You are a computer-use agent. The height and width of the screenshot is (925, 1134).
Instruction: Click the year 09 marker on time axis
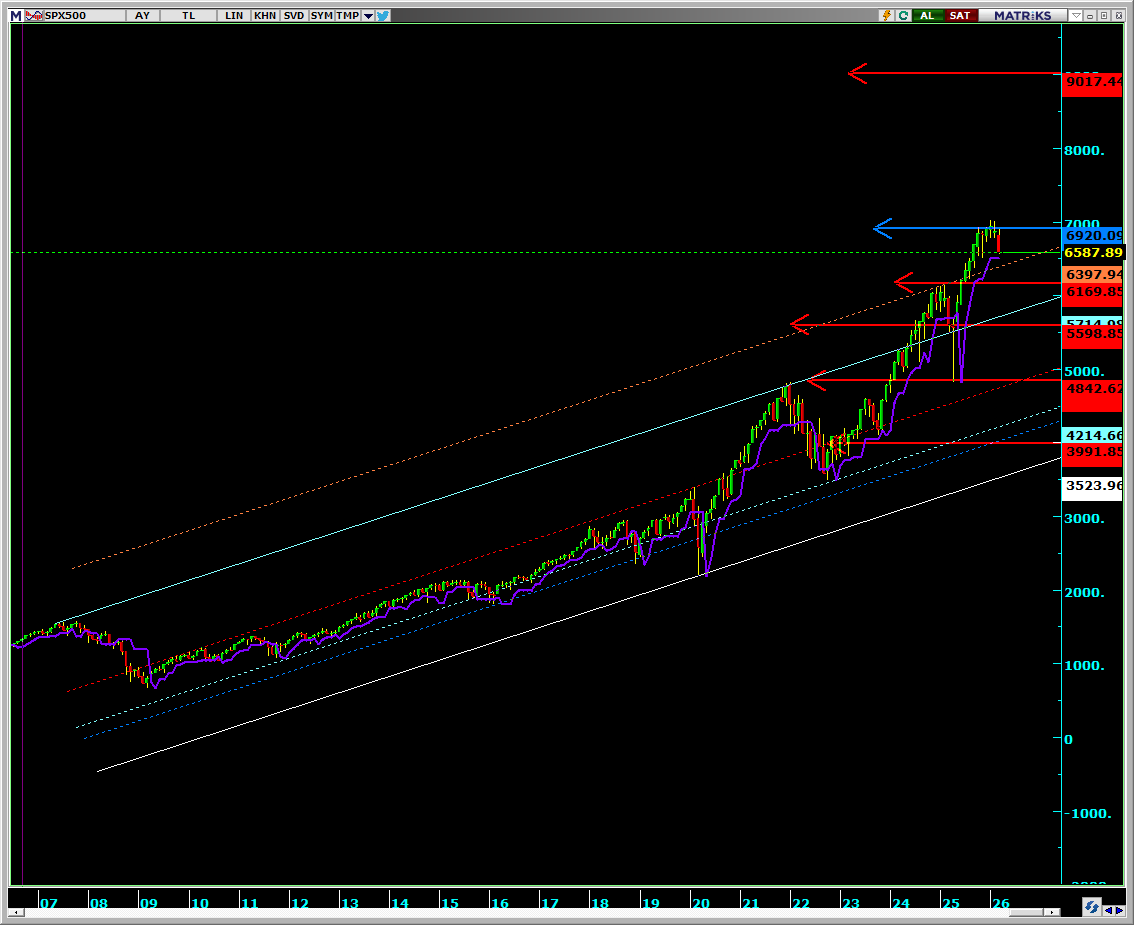(x=148, y=903)
